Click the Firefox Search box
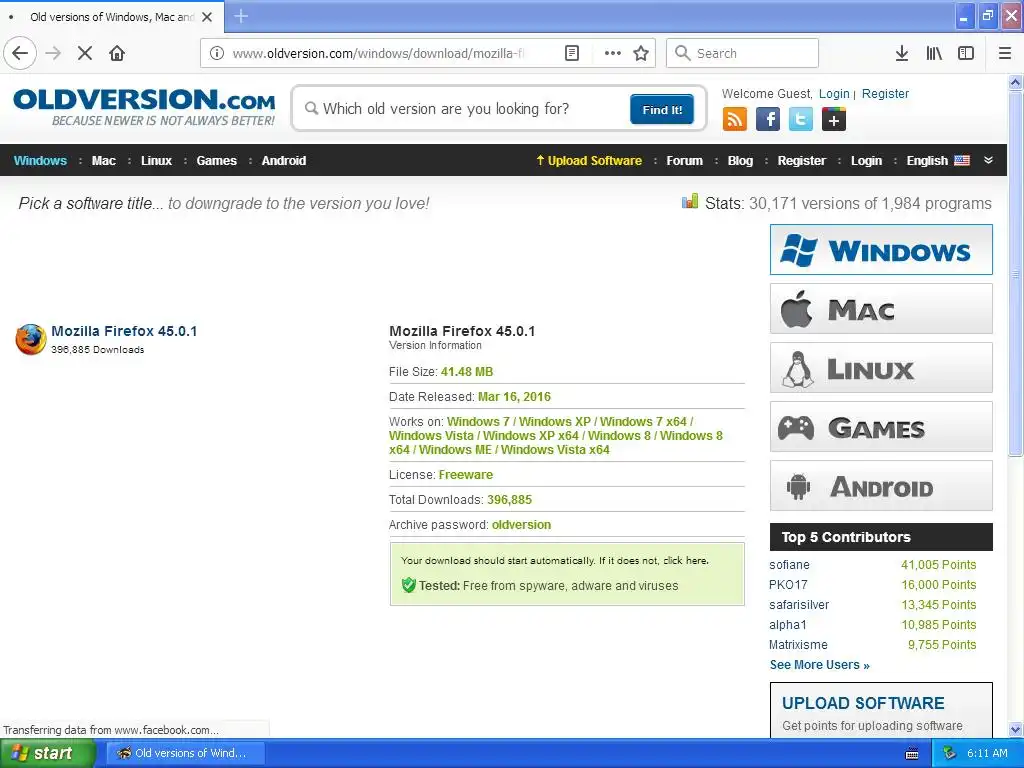 (742, 53)
